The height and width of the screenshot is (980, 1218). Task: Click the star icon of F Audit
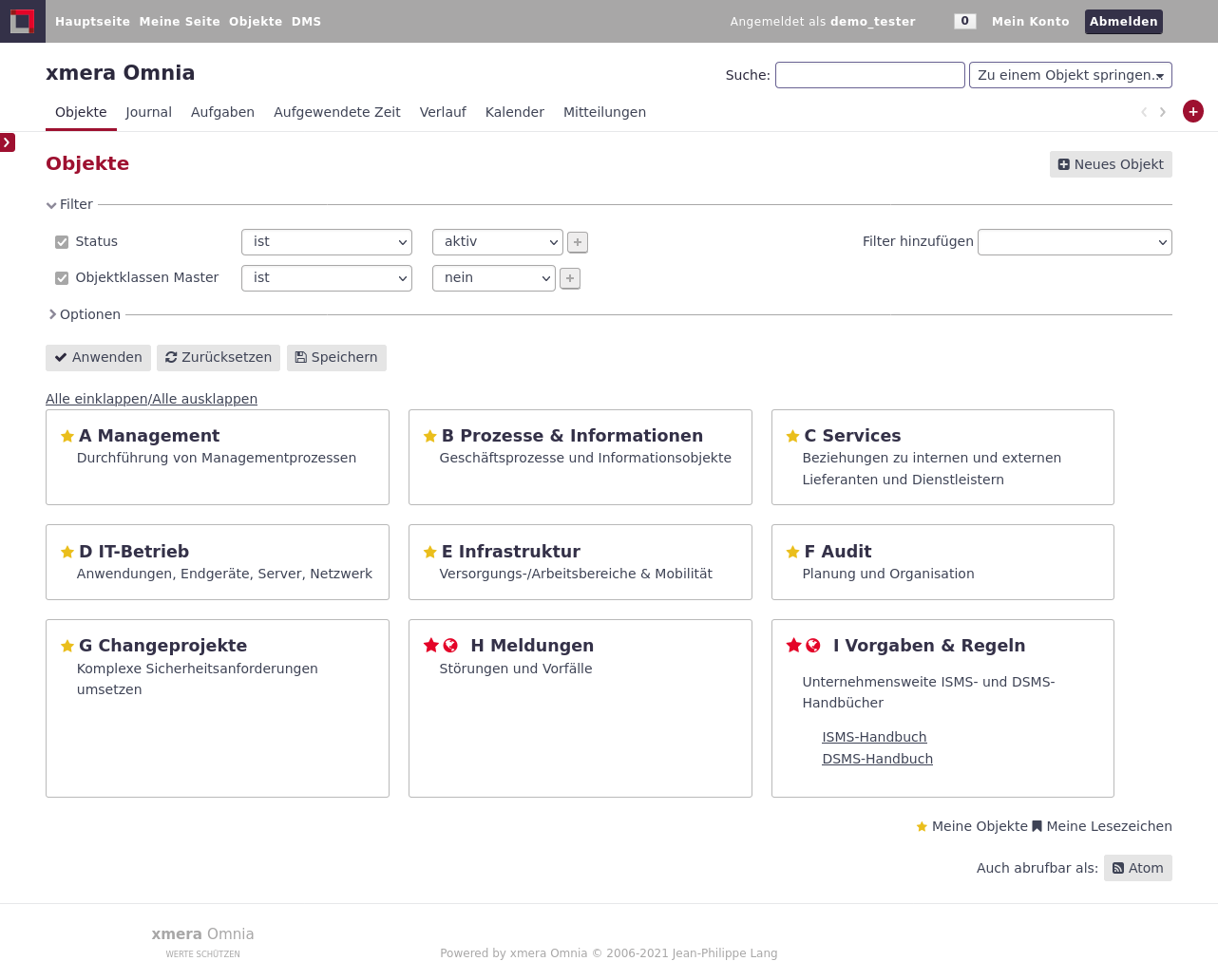792,552
